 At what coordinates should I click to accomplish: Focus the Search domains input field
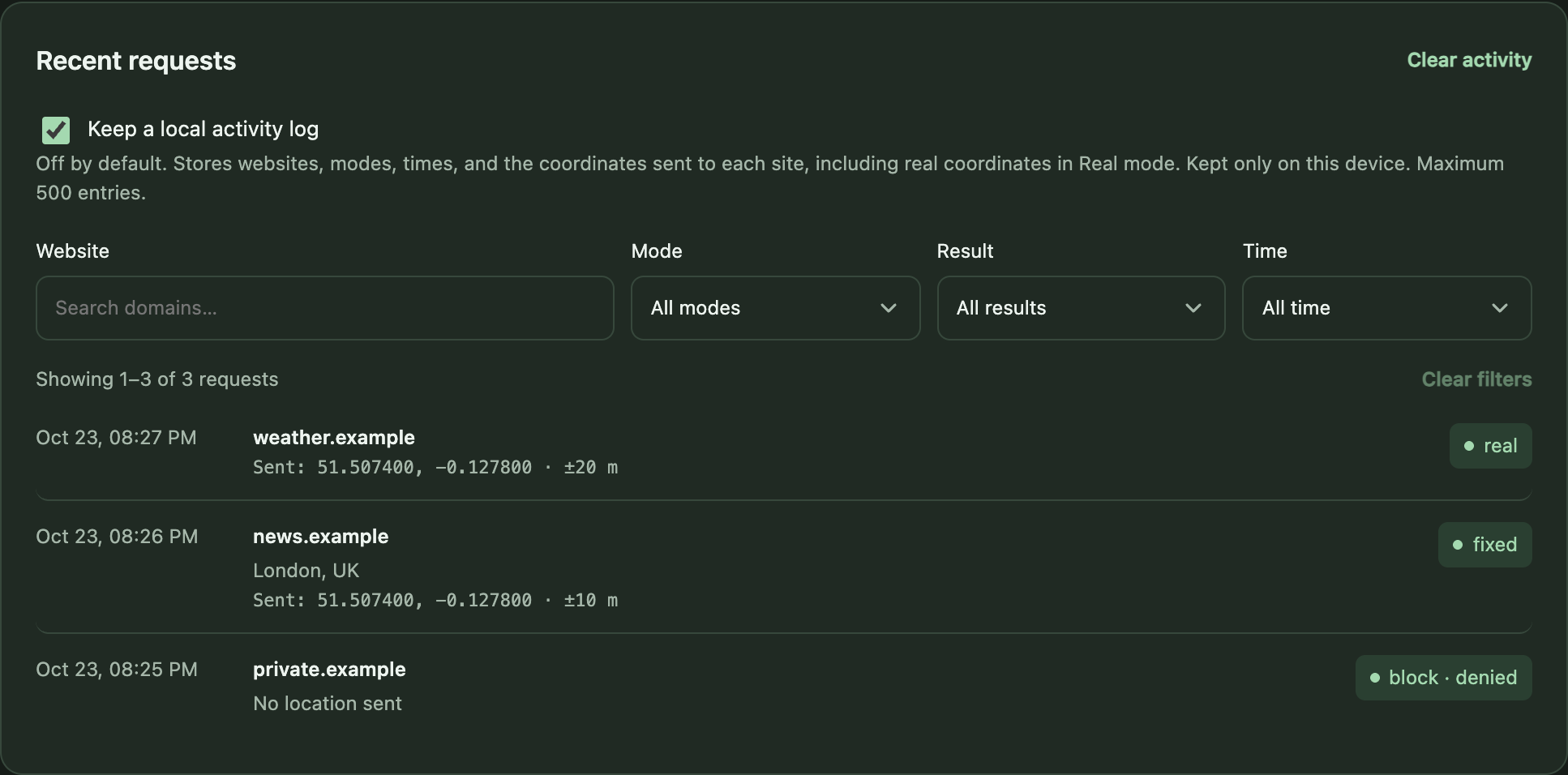click(325, 308)
